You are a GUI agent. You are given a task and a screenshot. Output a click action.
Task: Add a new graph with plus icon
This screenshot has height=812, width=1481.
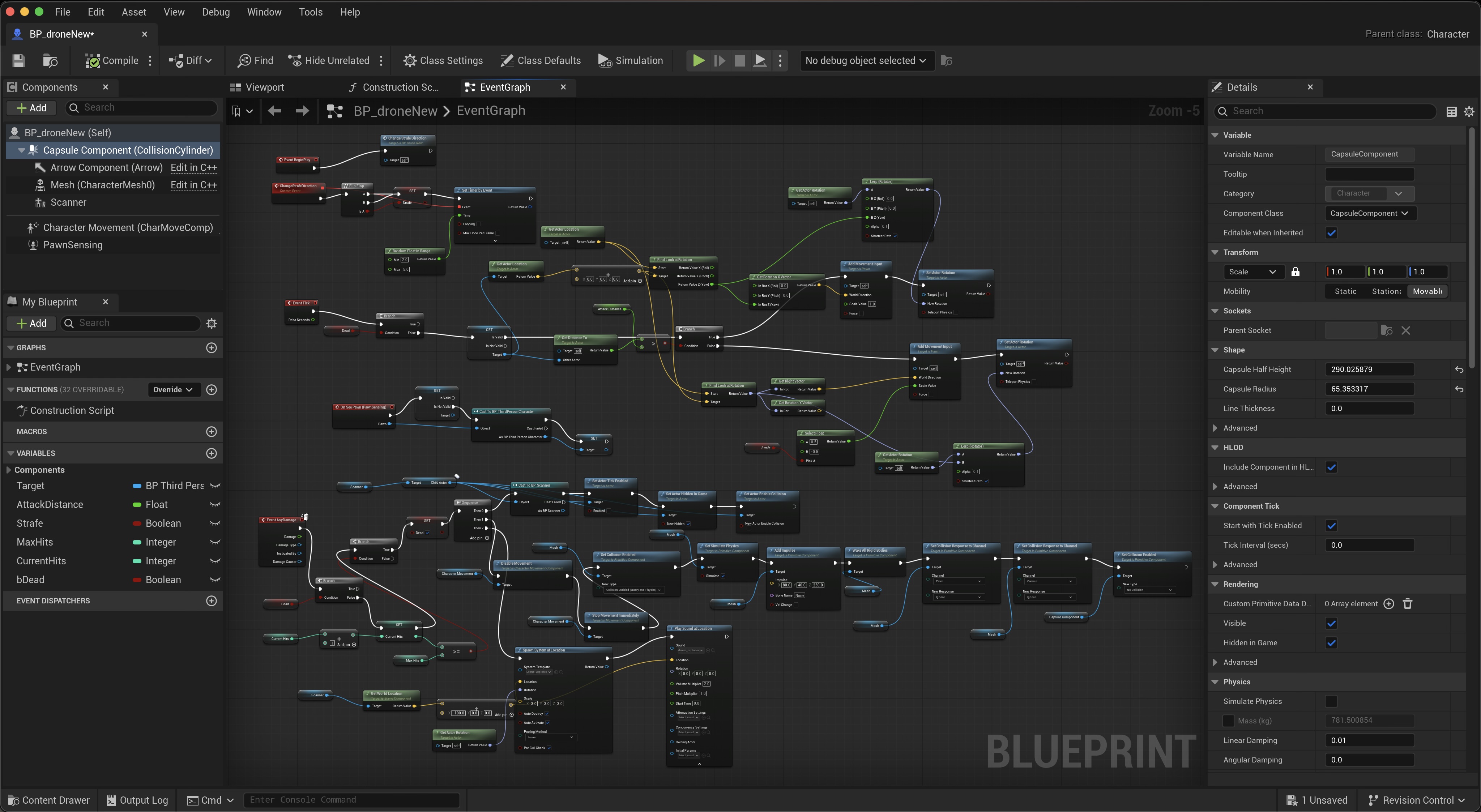(212, 348)
